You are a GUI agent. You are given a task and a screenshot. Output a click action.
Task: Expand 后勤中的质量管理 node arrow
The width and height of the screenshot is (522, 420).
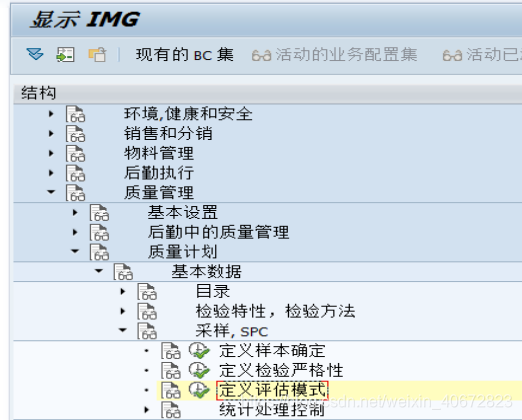(75, 232)
